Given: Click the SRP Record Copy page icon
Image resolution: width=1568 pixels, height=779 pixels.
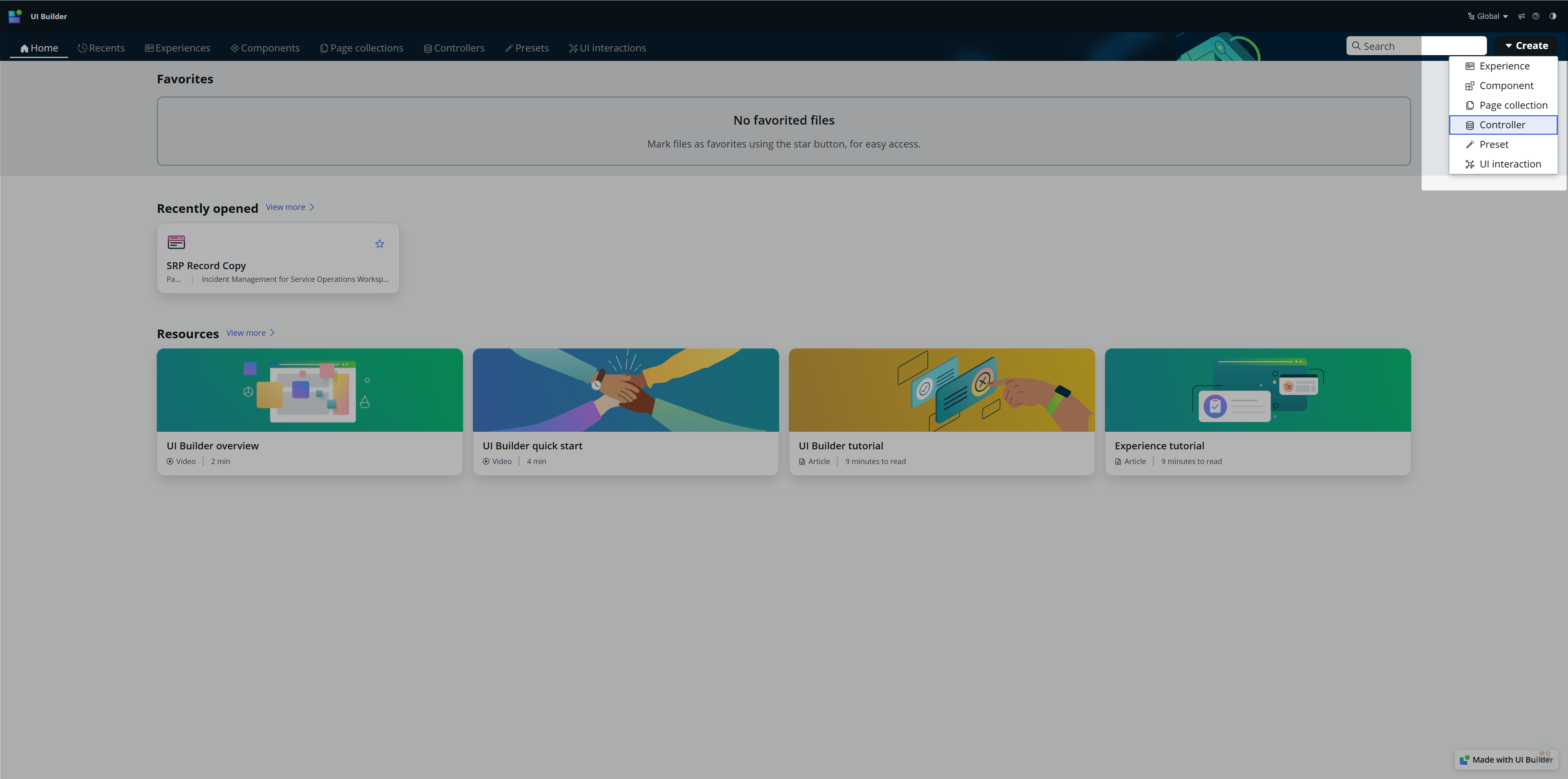Looking at the screenshot, I should click(176, 242).
